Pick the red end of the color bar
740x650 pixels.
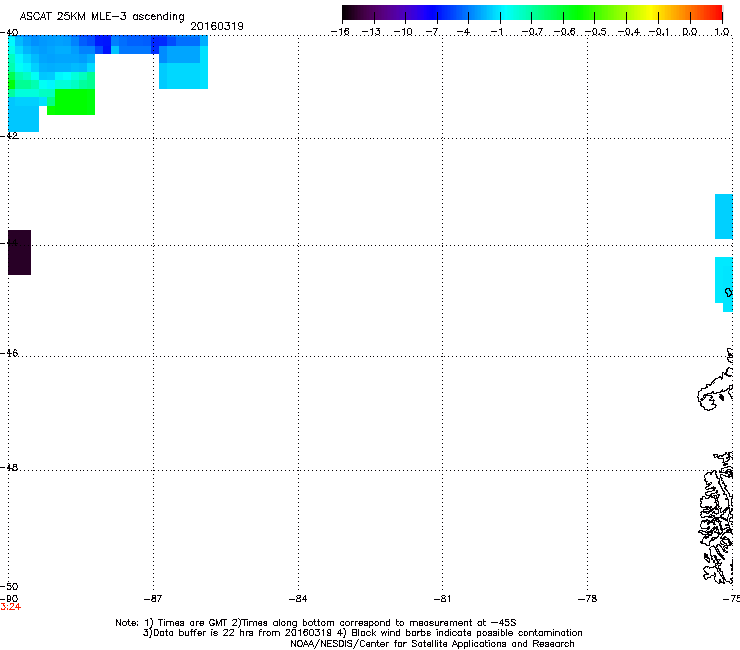715,12
